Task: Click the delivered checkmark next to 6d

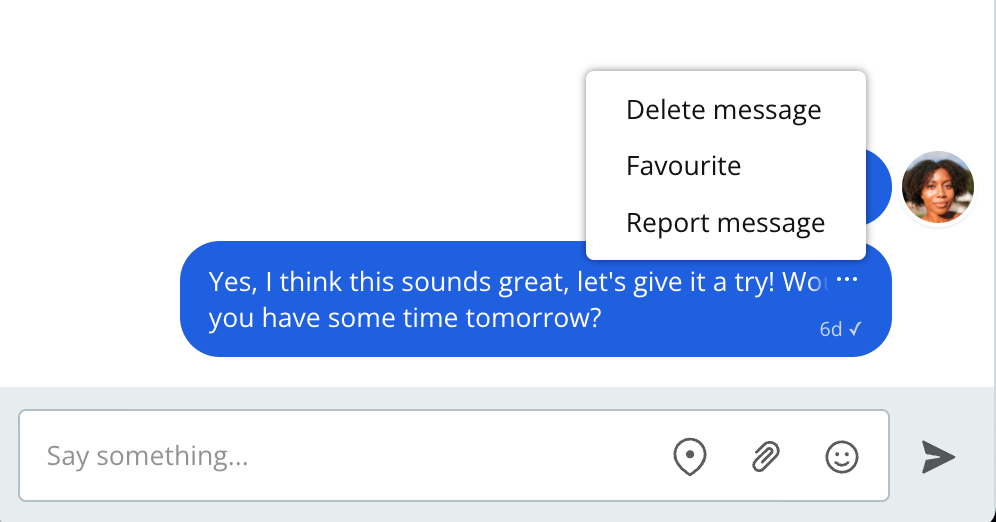Action: click(855, 329)
